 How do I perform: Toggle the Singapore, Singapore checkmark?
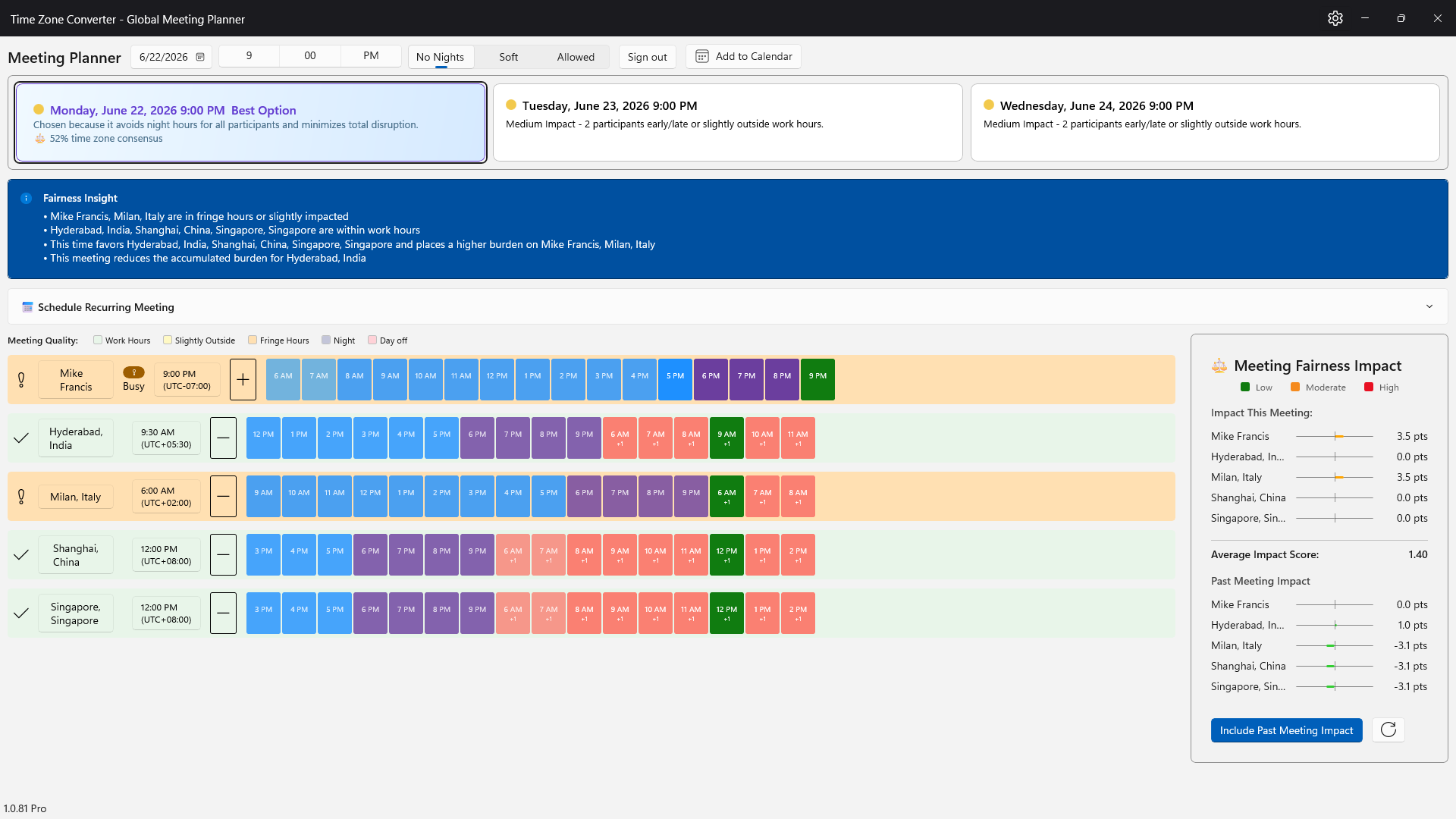(x=21, y=613)
